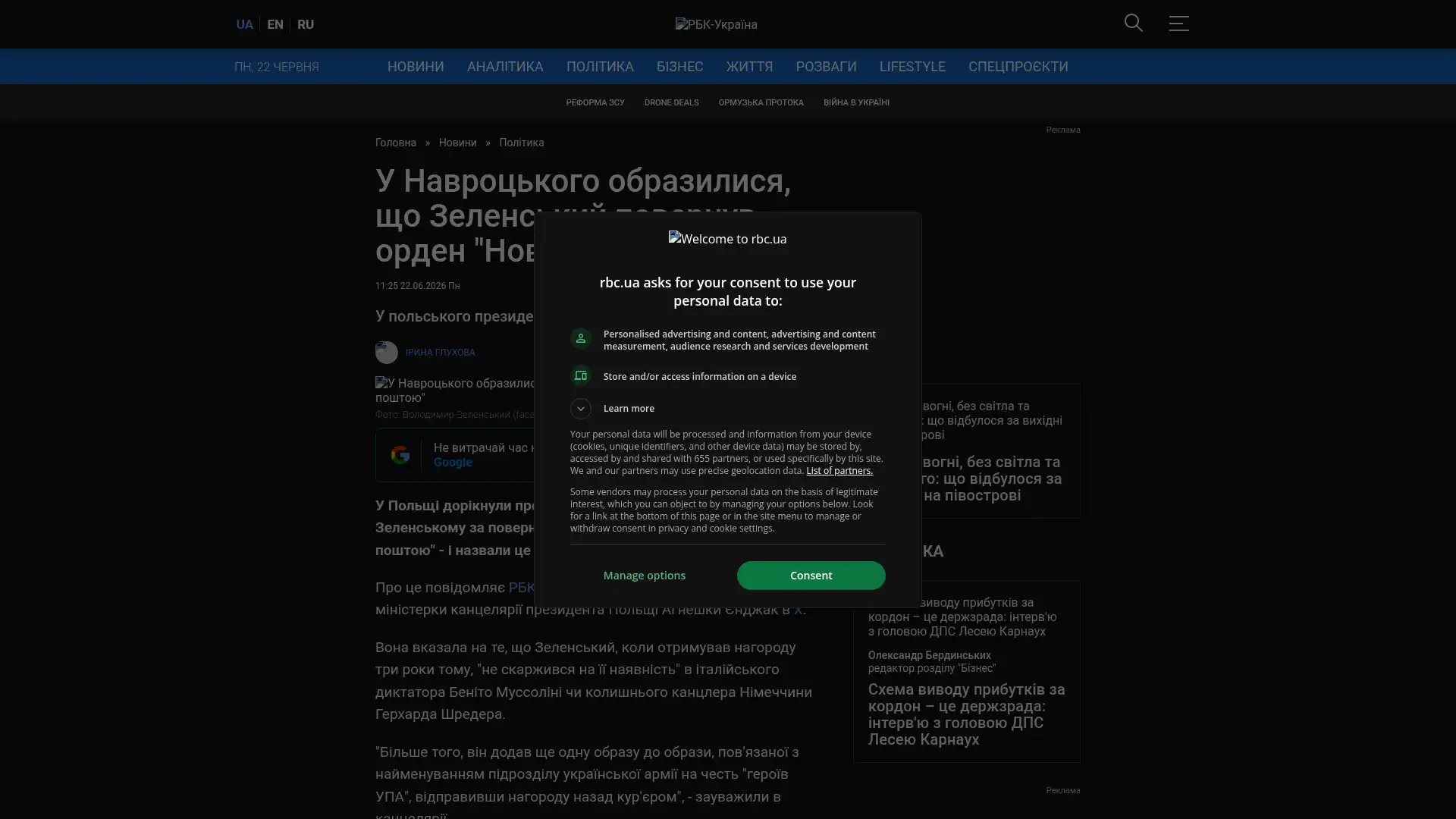Open the site search magnifier icon
1456x819 pixels.
[x=1133, y=24]
